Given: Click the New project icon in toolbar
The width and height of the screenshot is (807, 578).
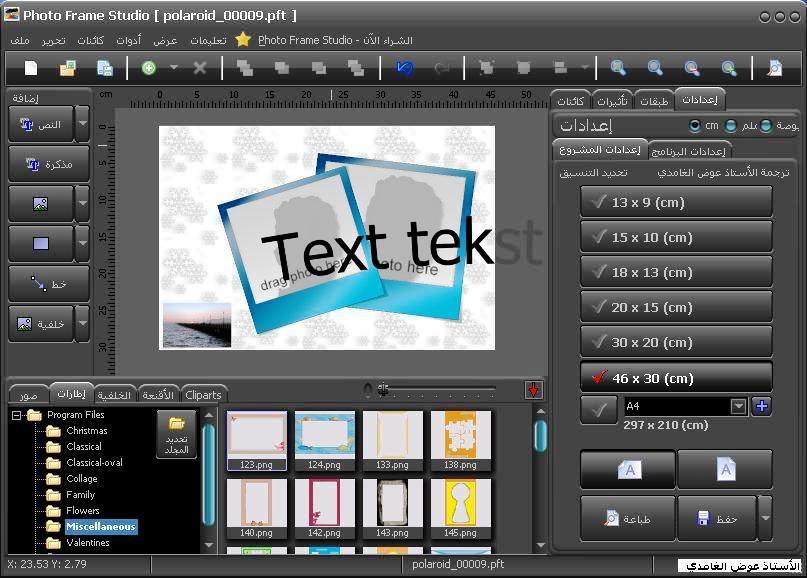Looking at the screenshot, I should tap(31, 68).
